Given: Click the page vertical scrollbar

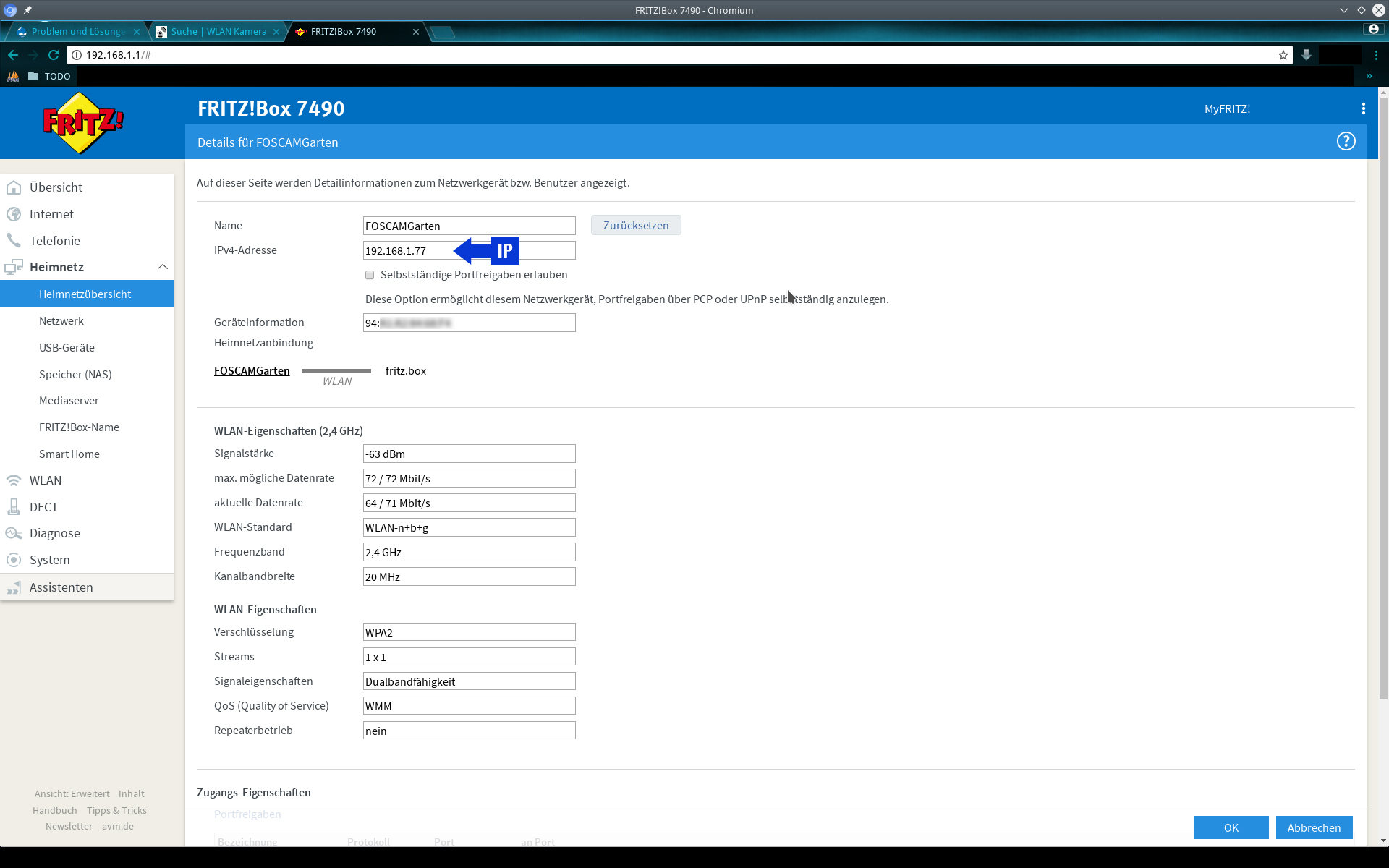Looking at the screenshot, I should point(1383,398).
